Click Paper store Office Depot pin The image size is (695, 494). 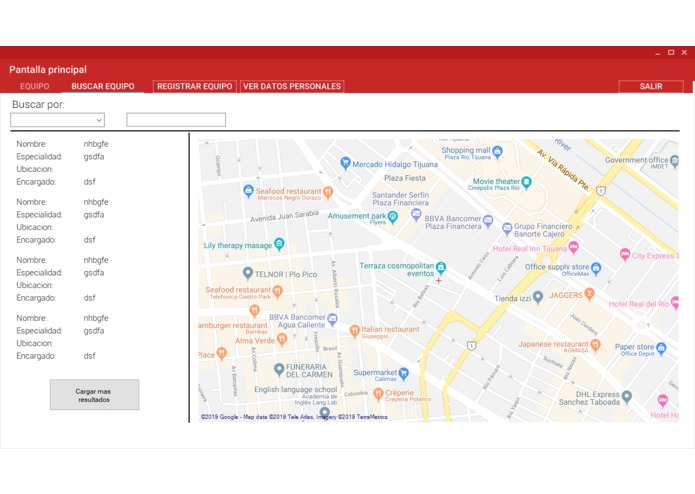661,348
